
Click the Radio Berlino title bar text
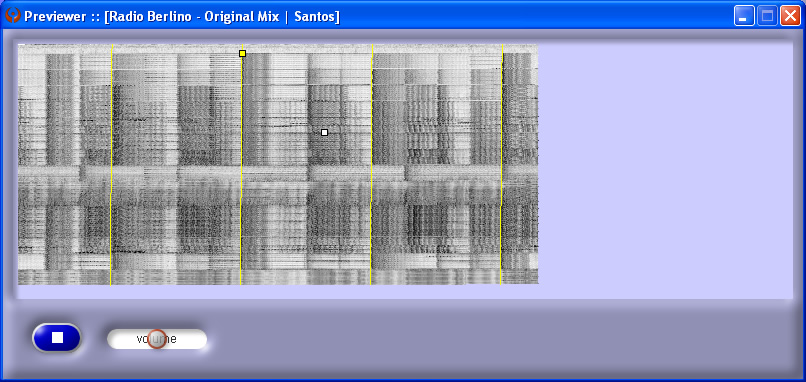pyautogui.click(x=182, y=16)
